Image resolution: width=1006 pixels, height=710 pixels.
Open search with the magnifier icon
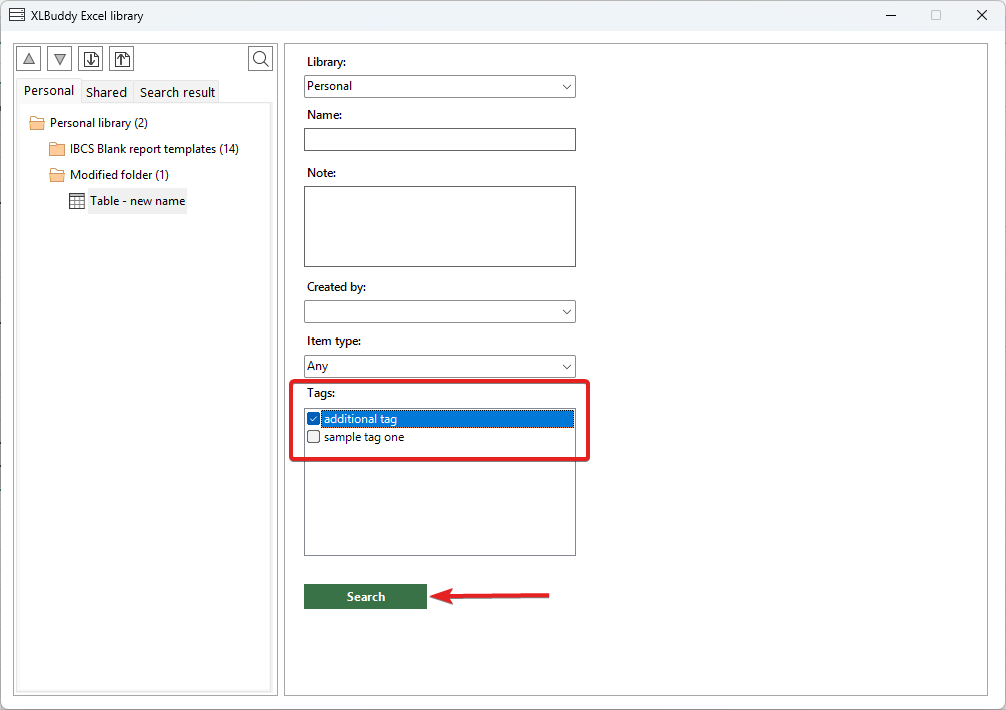point(260,59)
